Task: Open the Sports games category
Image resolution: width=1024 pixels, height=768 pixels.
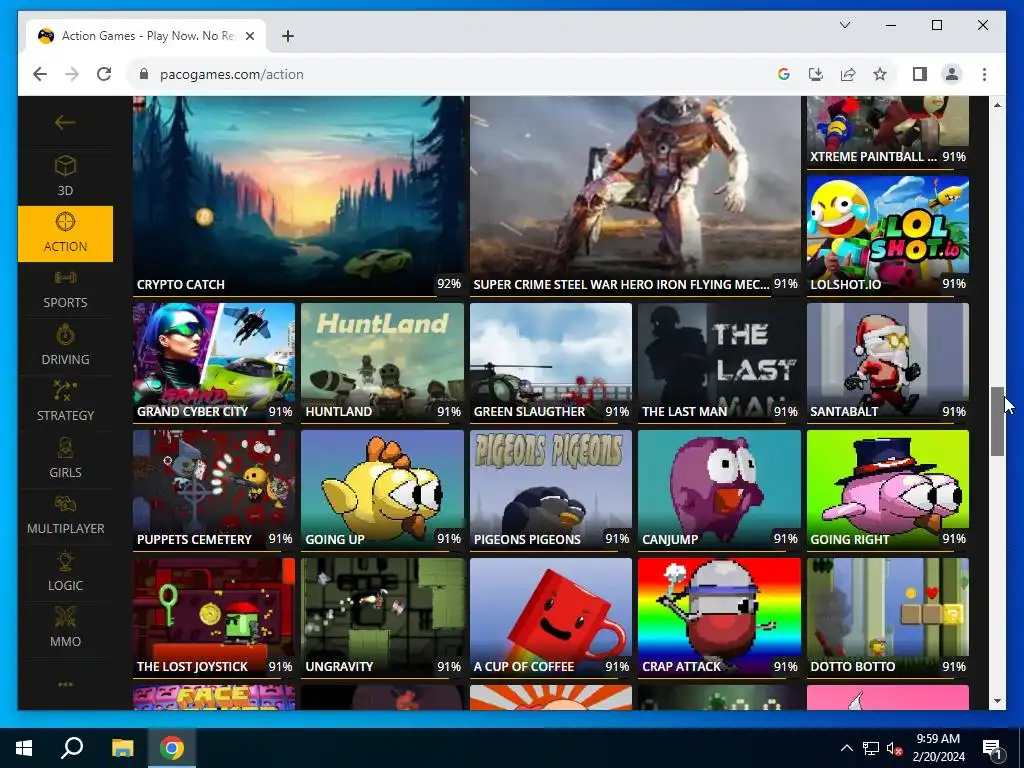Action: tap(65, 290)
